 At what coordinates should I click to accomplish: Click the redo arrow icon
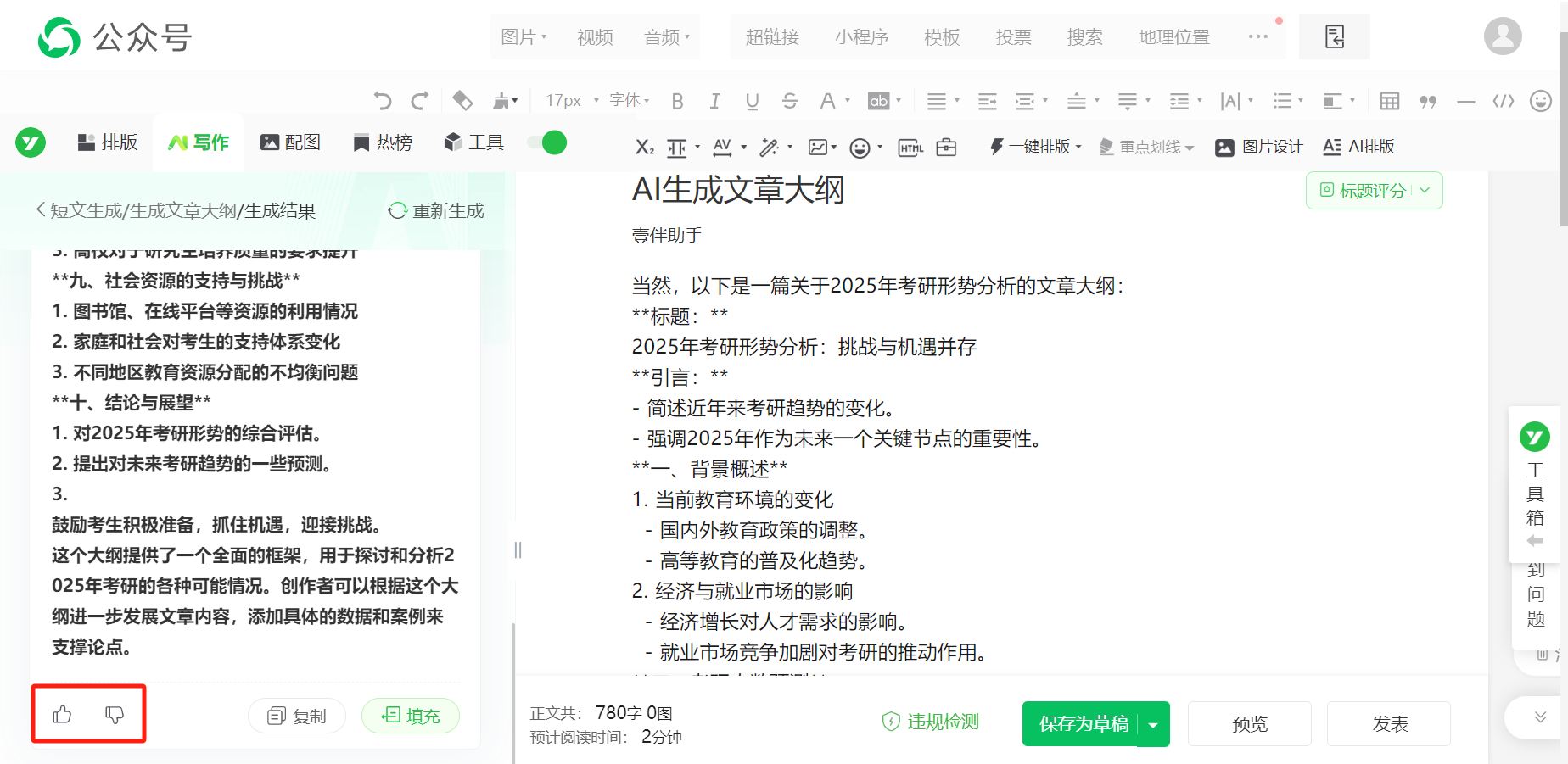point(419,101)
